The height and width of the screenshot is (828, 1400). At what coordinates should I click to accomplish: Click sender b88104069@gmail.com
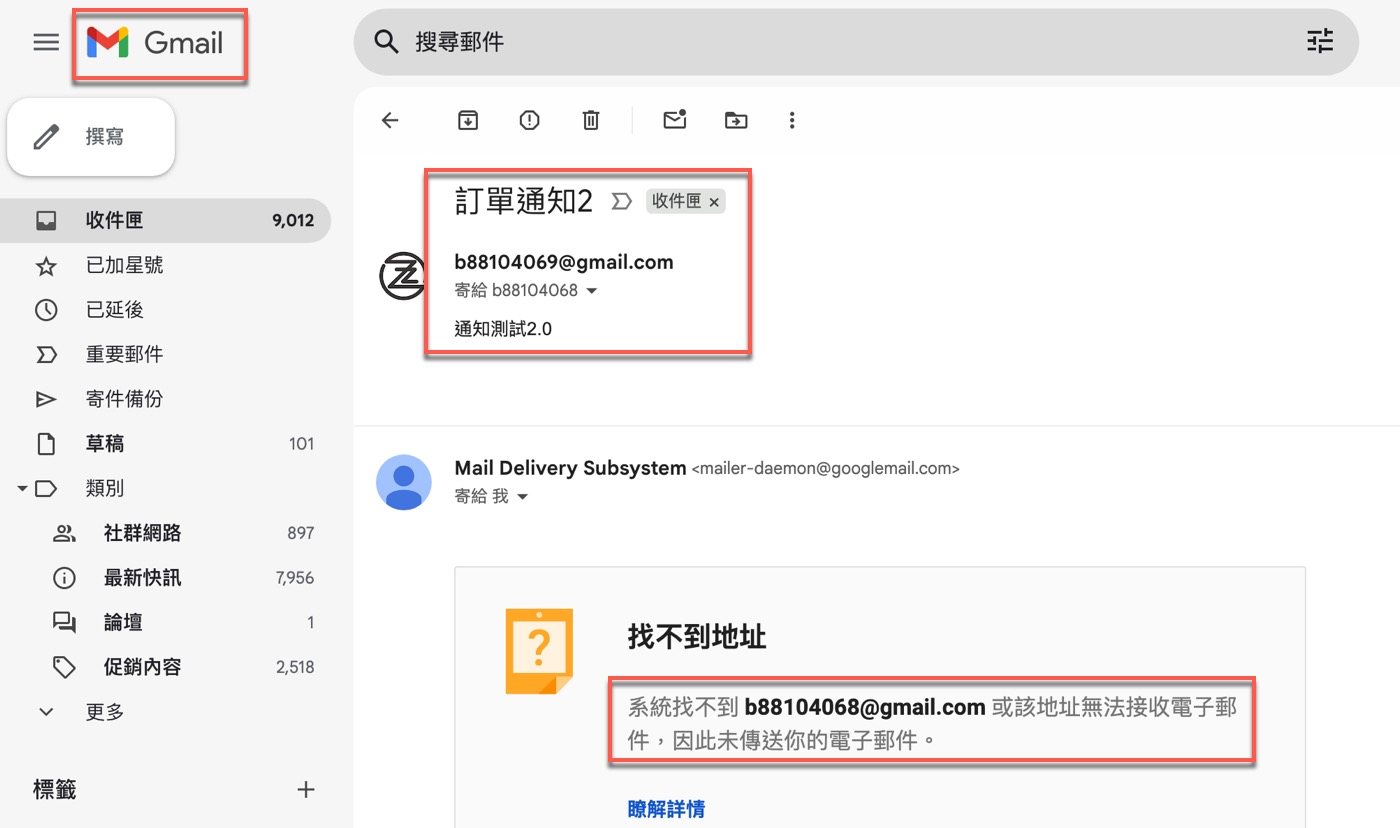(564, 262)
